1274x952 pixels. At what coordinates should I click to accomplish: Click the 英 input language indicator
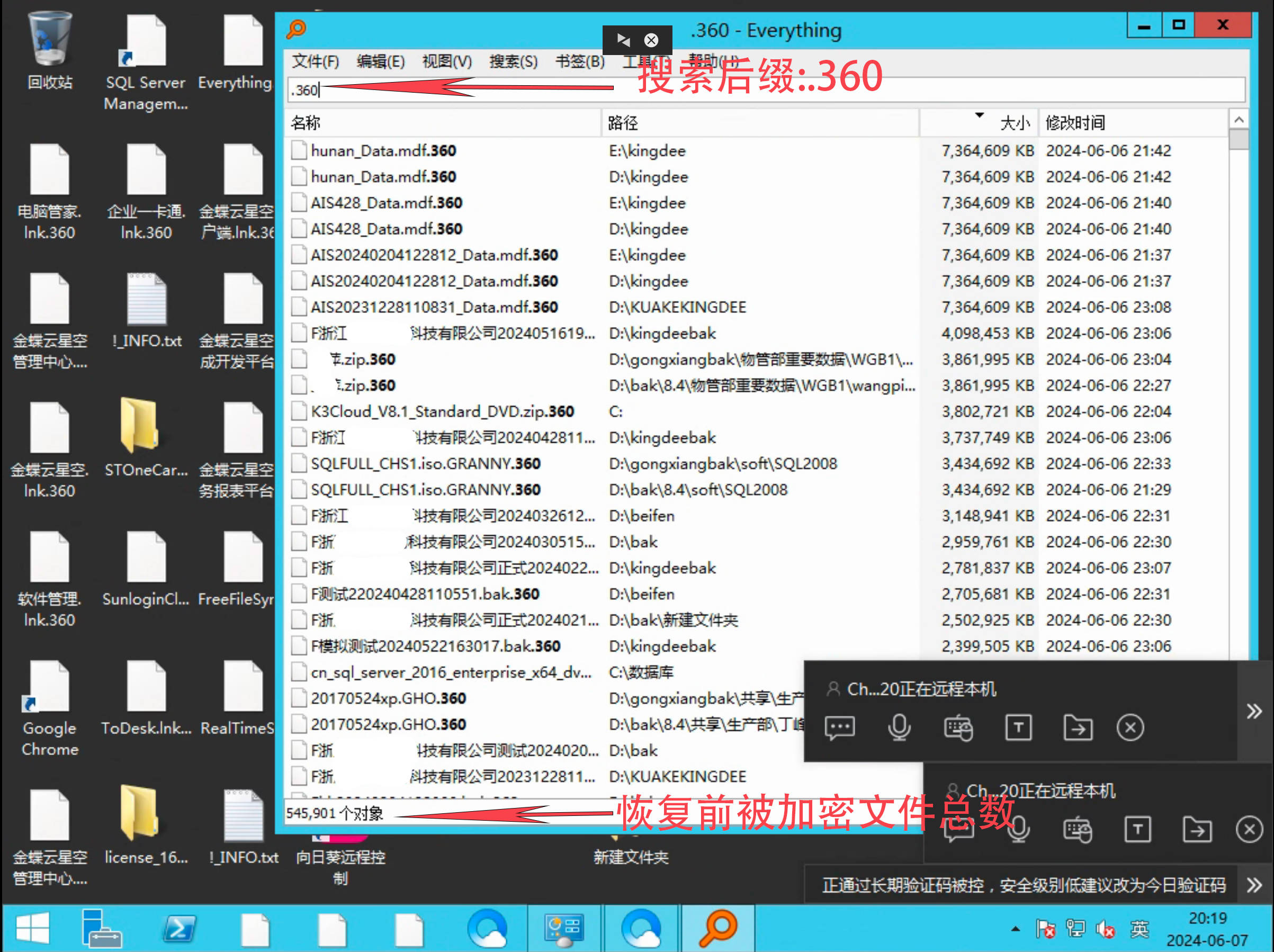1138,929
